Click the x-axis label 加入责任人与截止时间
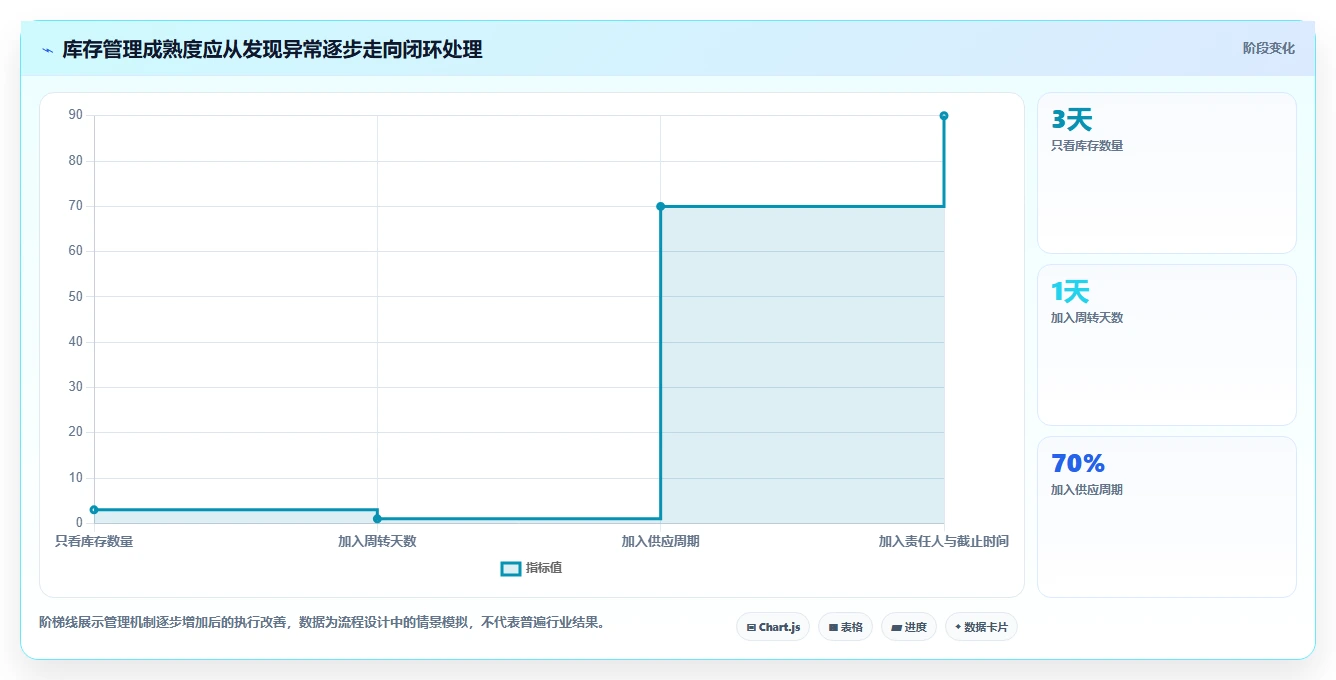 (x=943, y=541)
